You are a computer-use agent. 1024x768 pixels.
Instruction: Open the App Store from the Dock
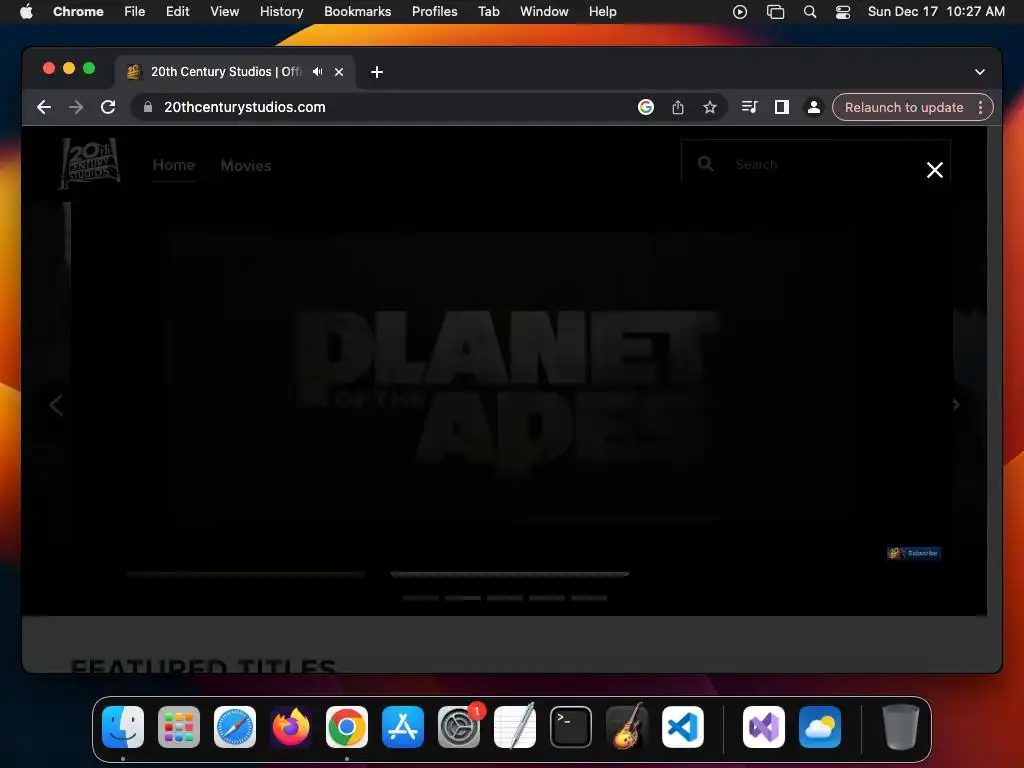tap(403, 727)
